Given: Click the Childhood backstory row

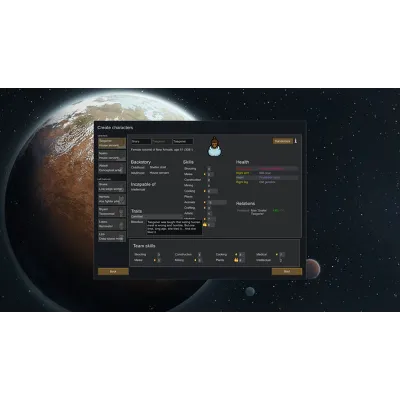Looking at the screenshot, I should tap(149, 167).
